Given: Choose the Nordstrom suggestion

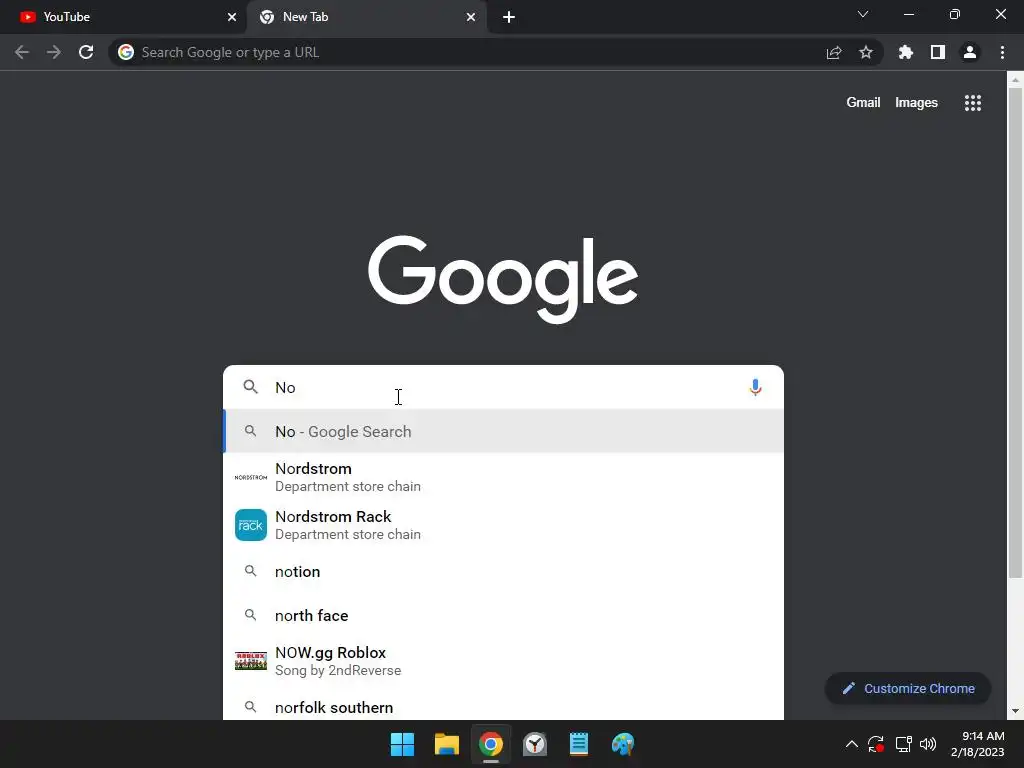Looking at the screenshot, I should pyautogui.click(x=503, y=477).
